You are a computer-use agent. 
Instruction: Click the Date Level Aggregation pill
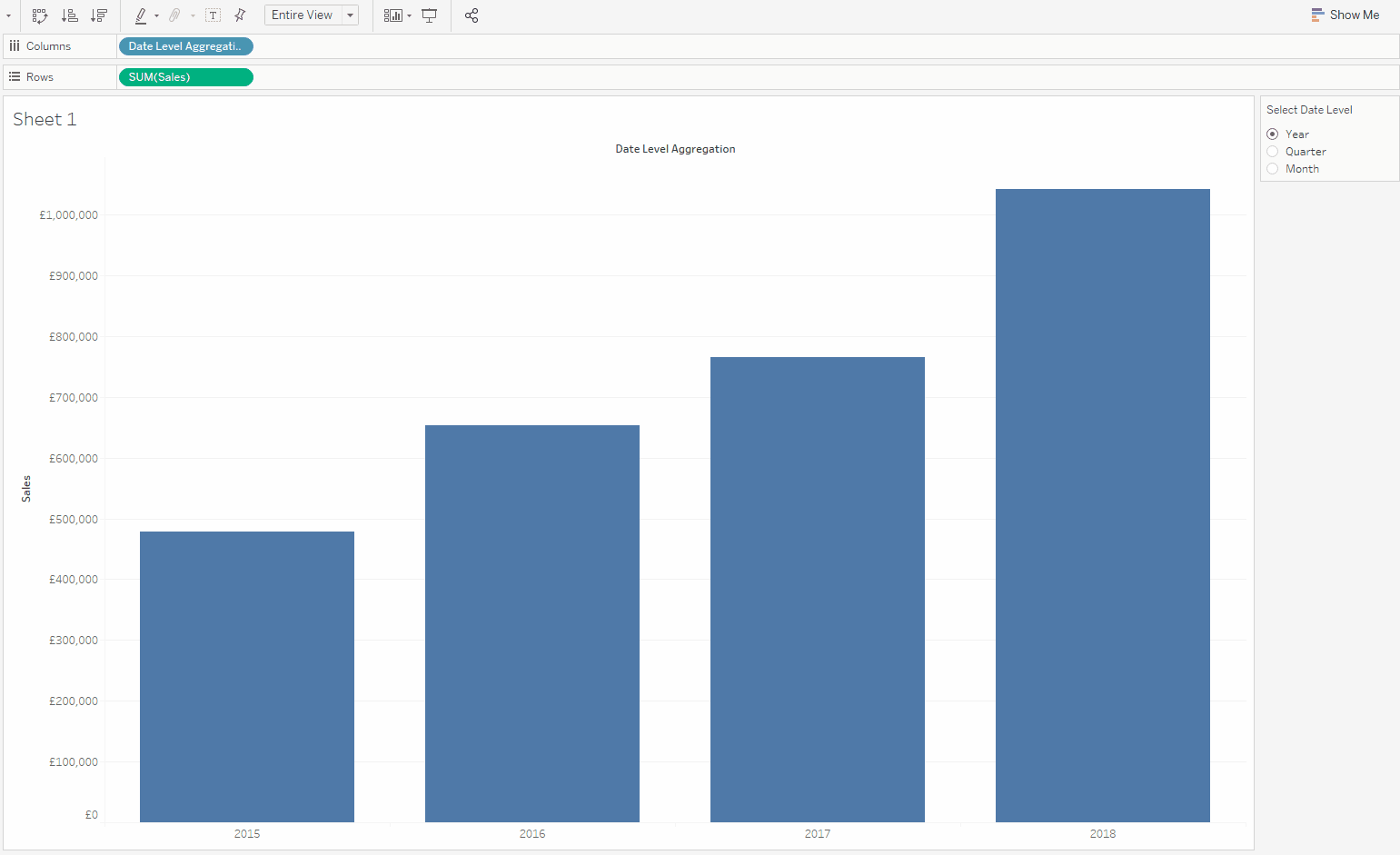pyautogui.click(x=185, y=46)
